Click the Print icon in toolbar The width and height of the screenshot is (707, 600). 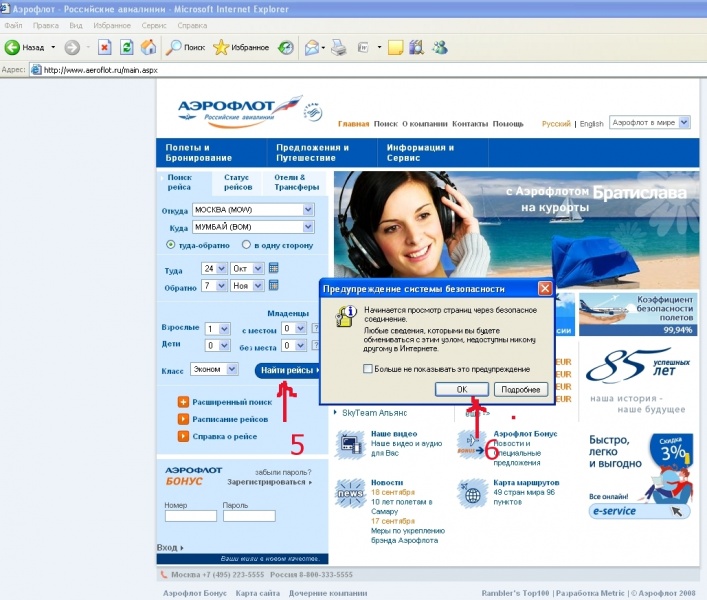point(339,47)
